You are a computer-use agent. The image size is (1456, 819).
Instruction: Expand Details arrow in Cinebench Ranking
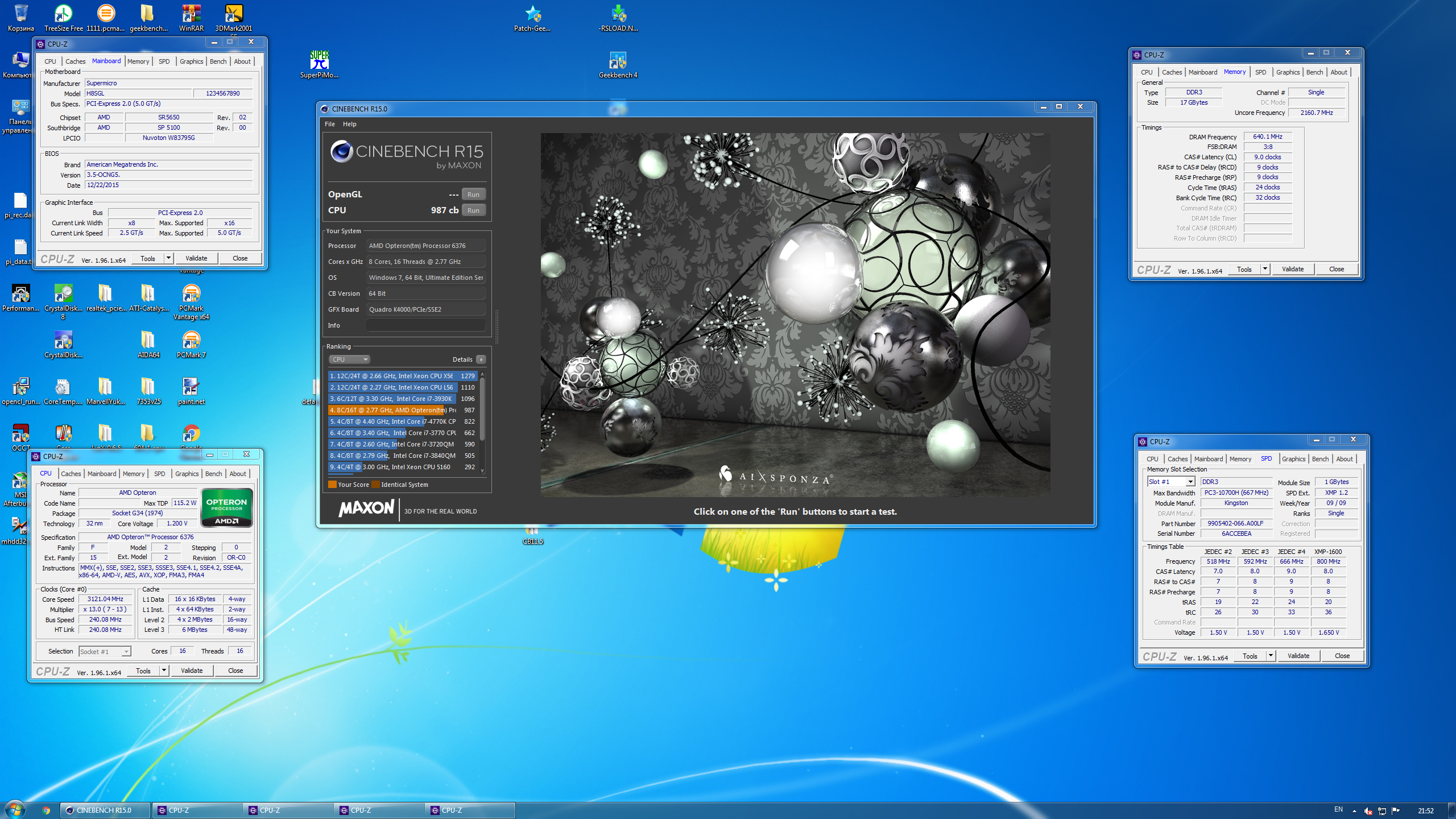tap(481, 359)
